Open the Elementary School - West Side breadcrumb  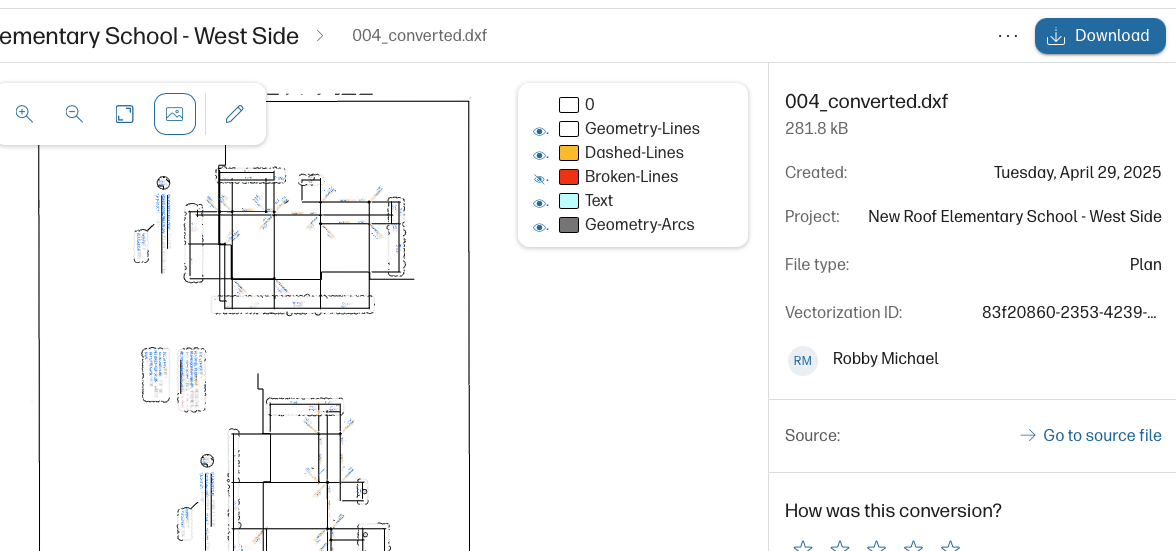(x=149, y=36)
